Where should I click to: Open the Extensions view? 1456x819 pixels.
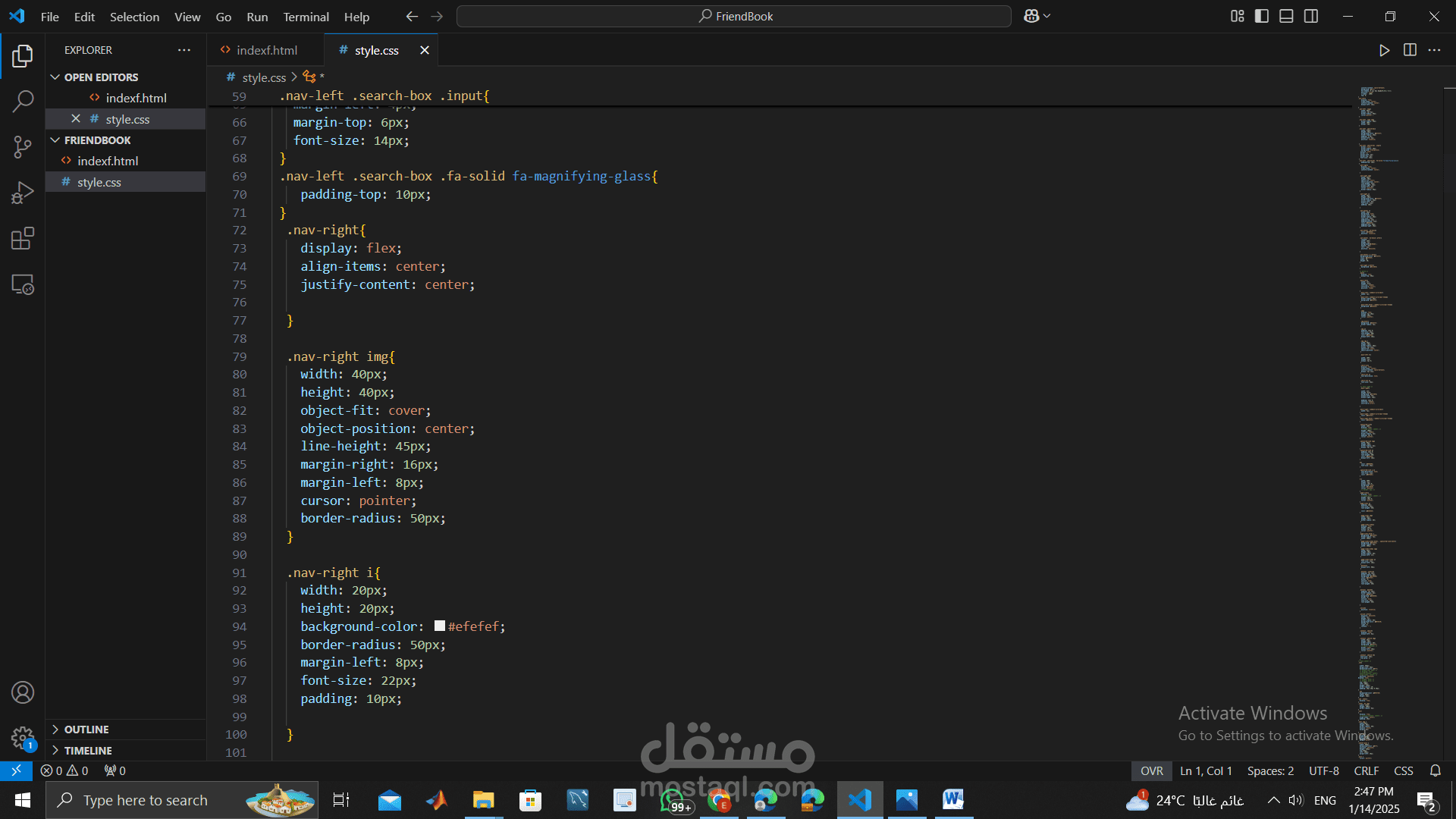point(23,239)
